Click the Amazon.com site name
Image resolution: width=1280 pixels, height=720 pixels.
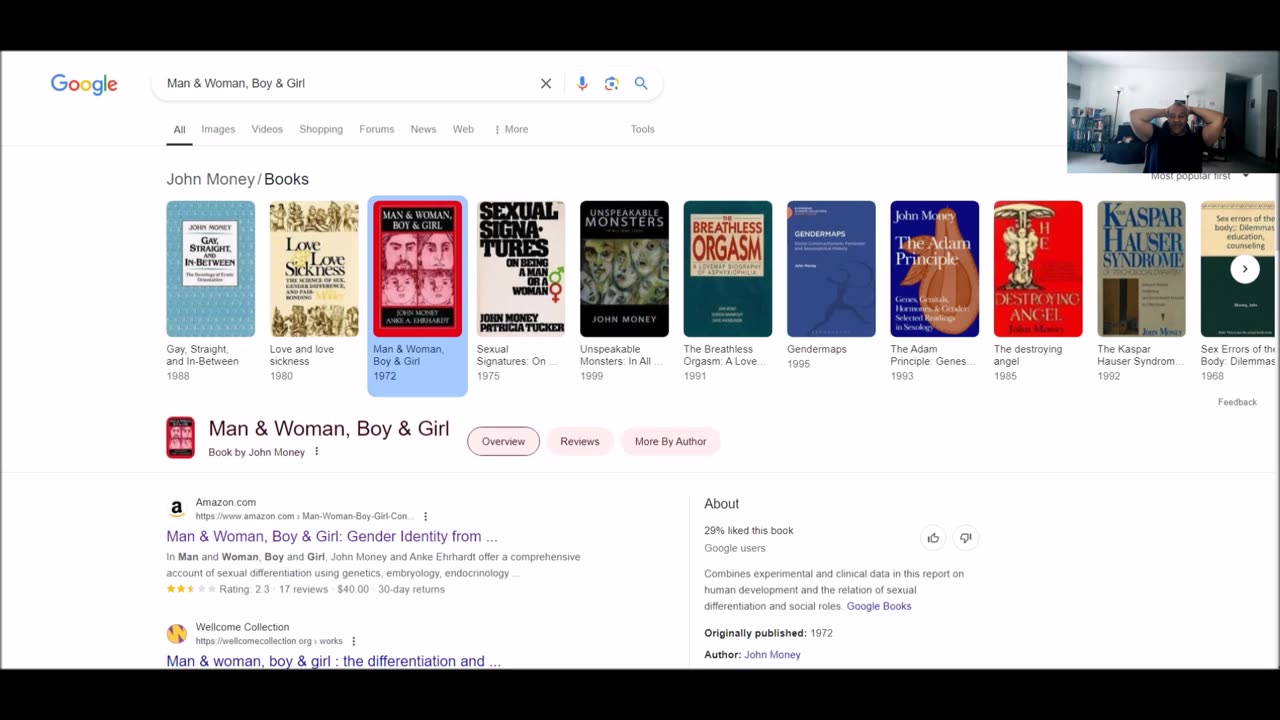(226, 502)
